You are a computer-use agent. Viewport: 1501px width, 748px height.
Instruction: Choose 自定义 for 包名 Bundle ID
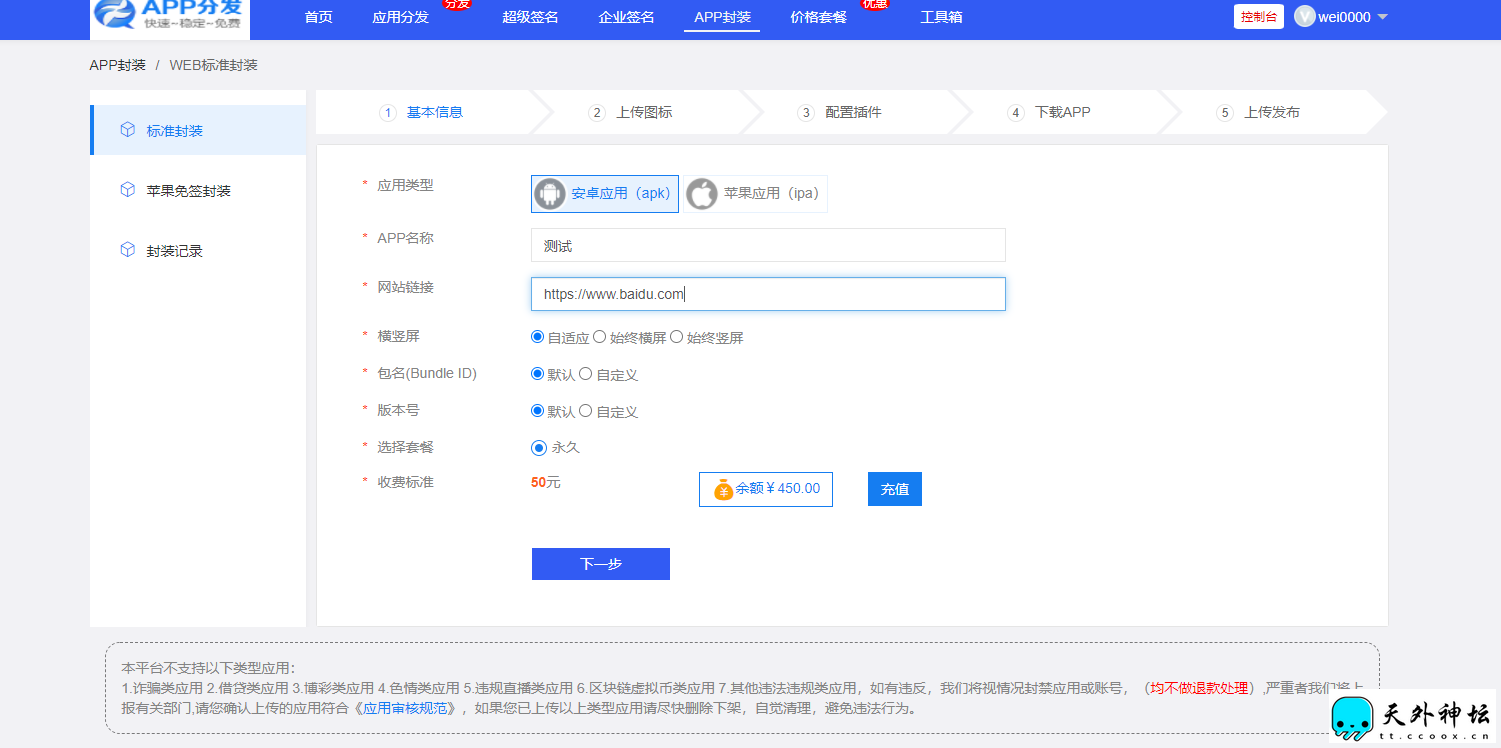pos(586,374)
